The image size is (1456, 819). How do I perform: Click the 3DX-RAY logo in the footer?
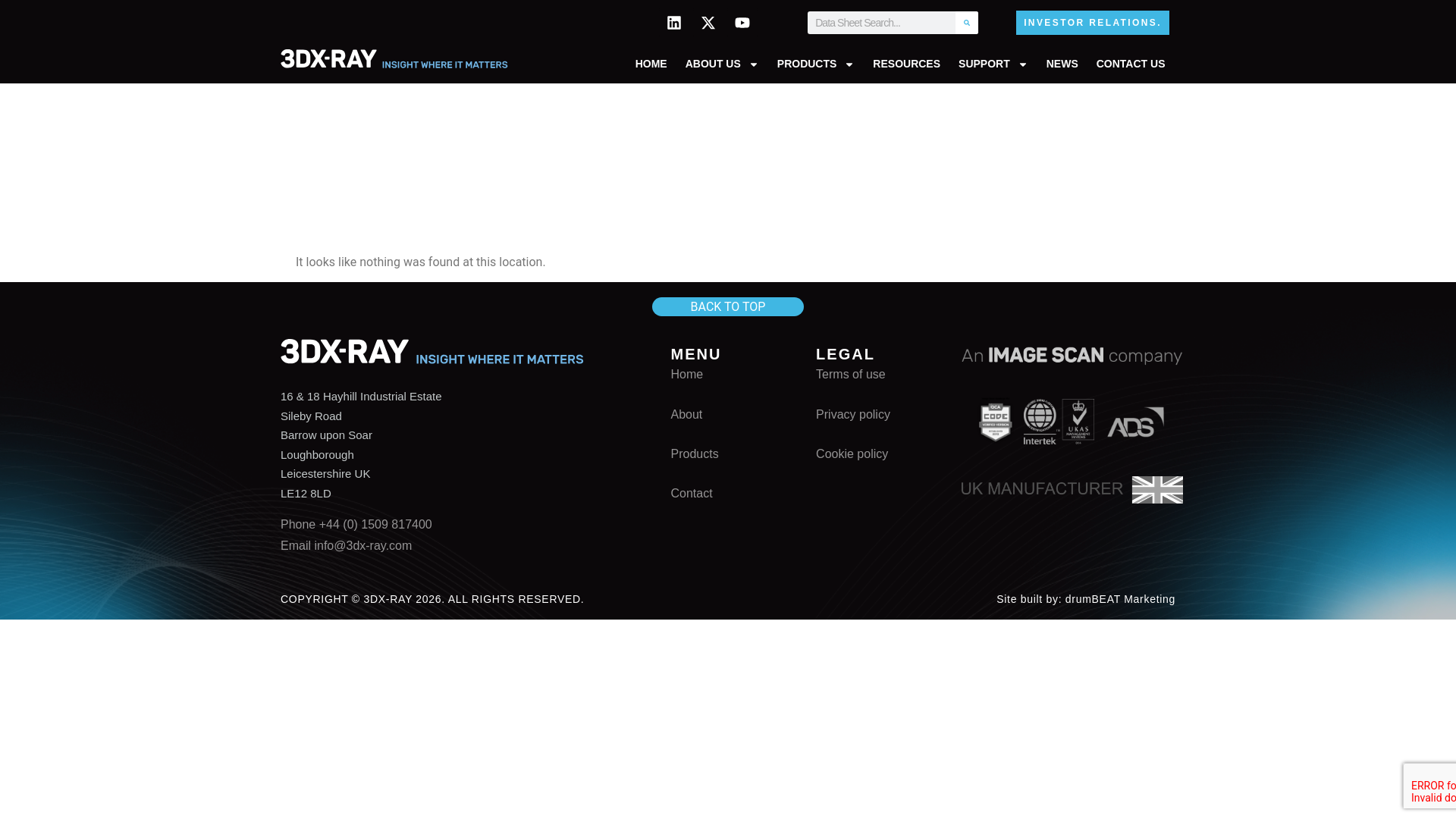coord(432,352)
